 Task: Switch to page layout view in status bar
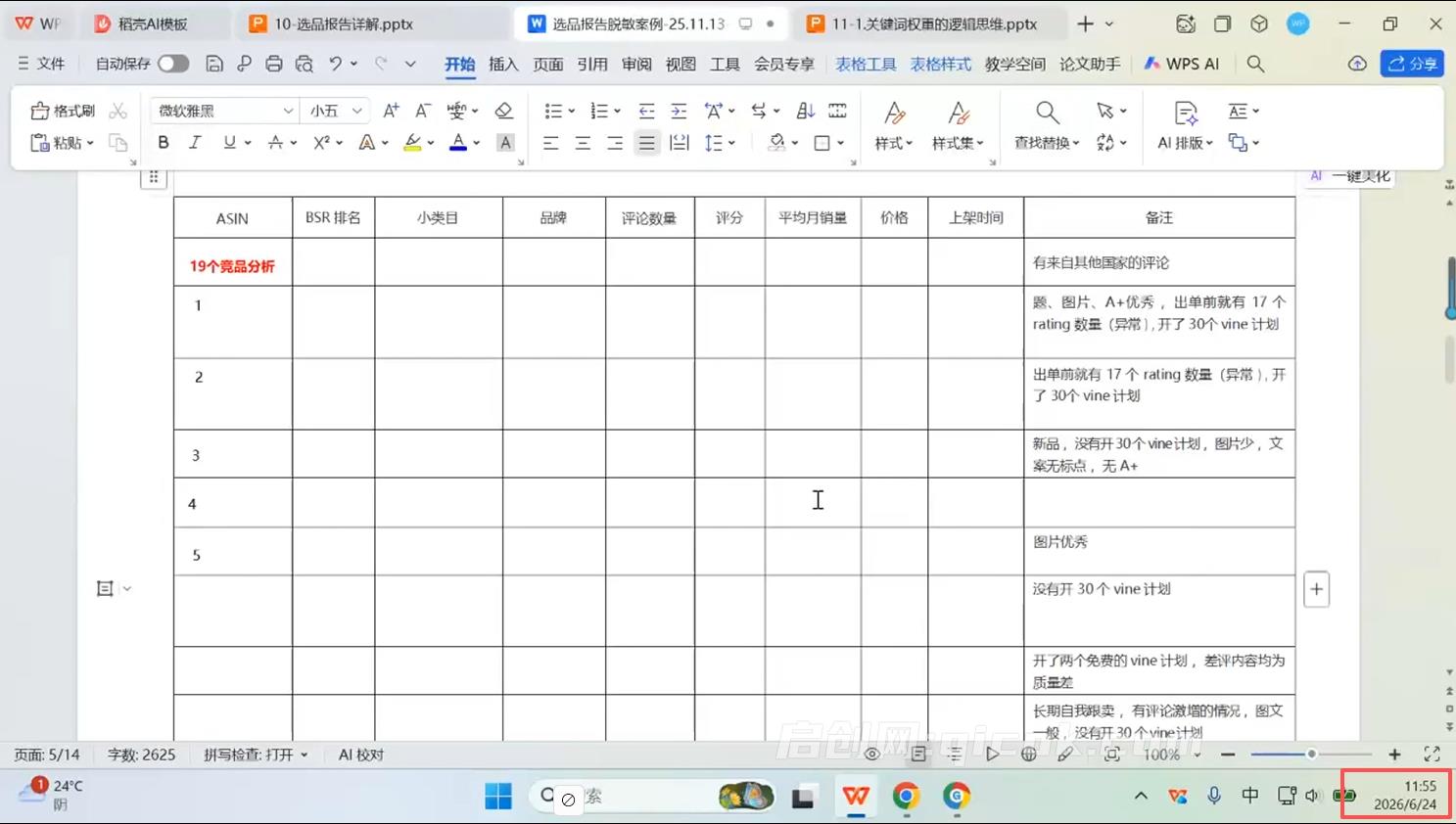tap(918, 755)
